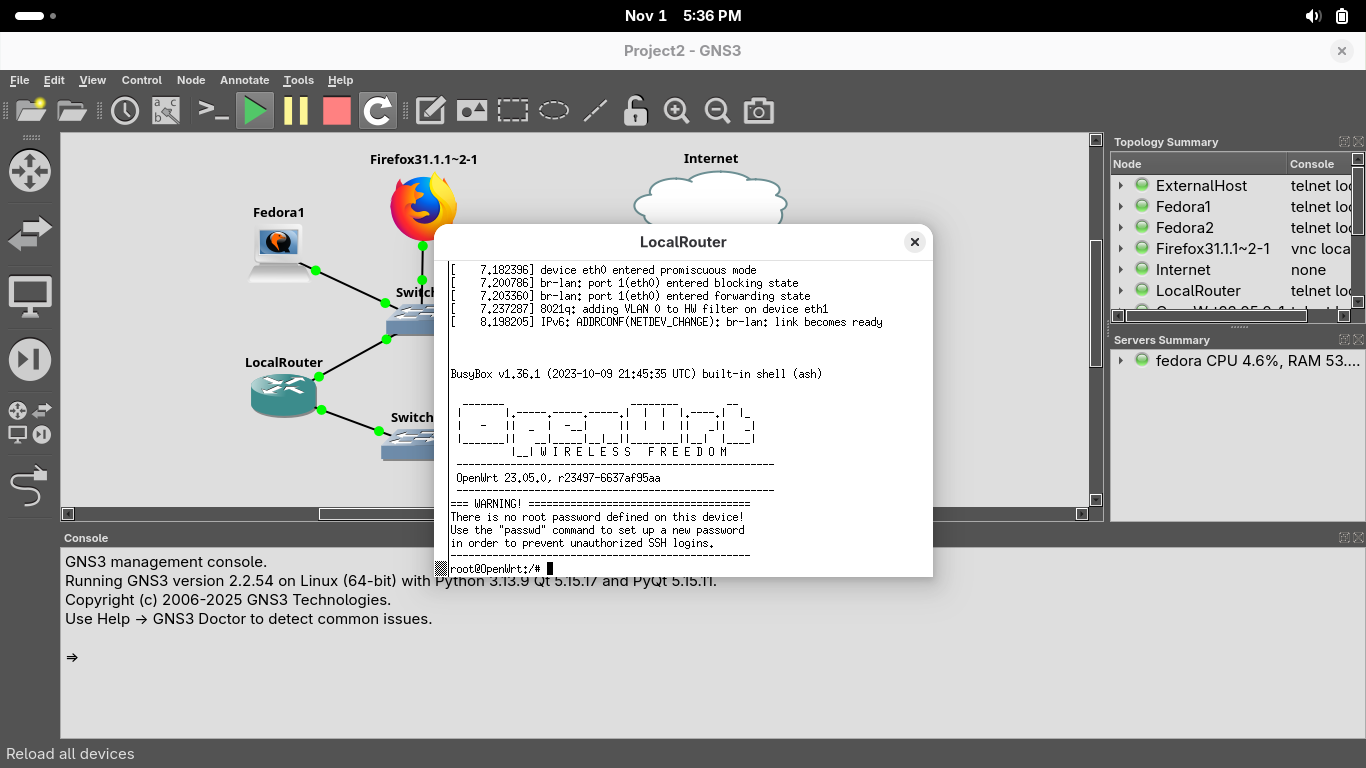Open the Annotate menu

[244, 80]
